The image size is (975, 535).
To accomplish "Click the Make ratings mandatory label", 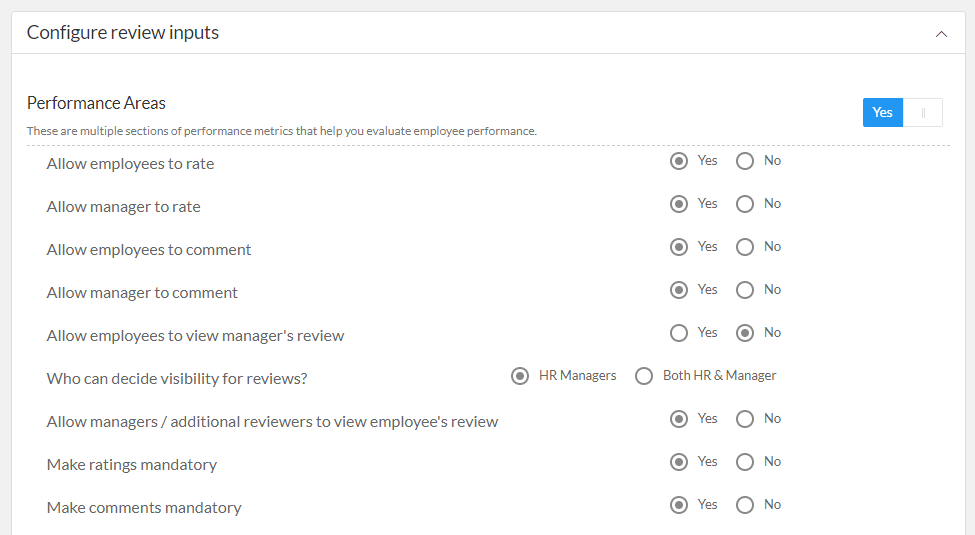I will 132,465.
